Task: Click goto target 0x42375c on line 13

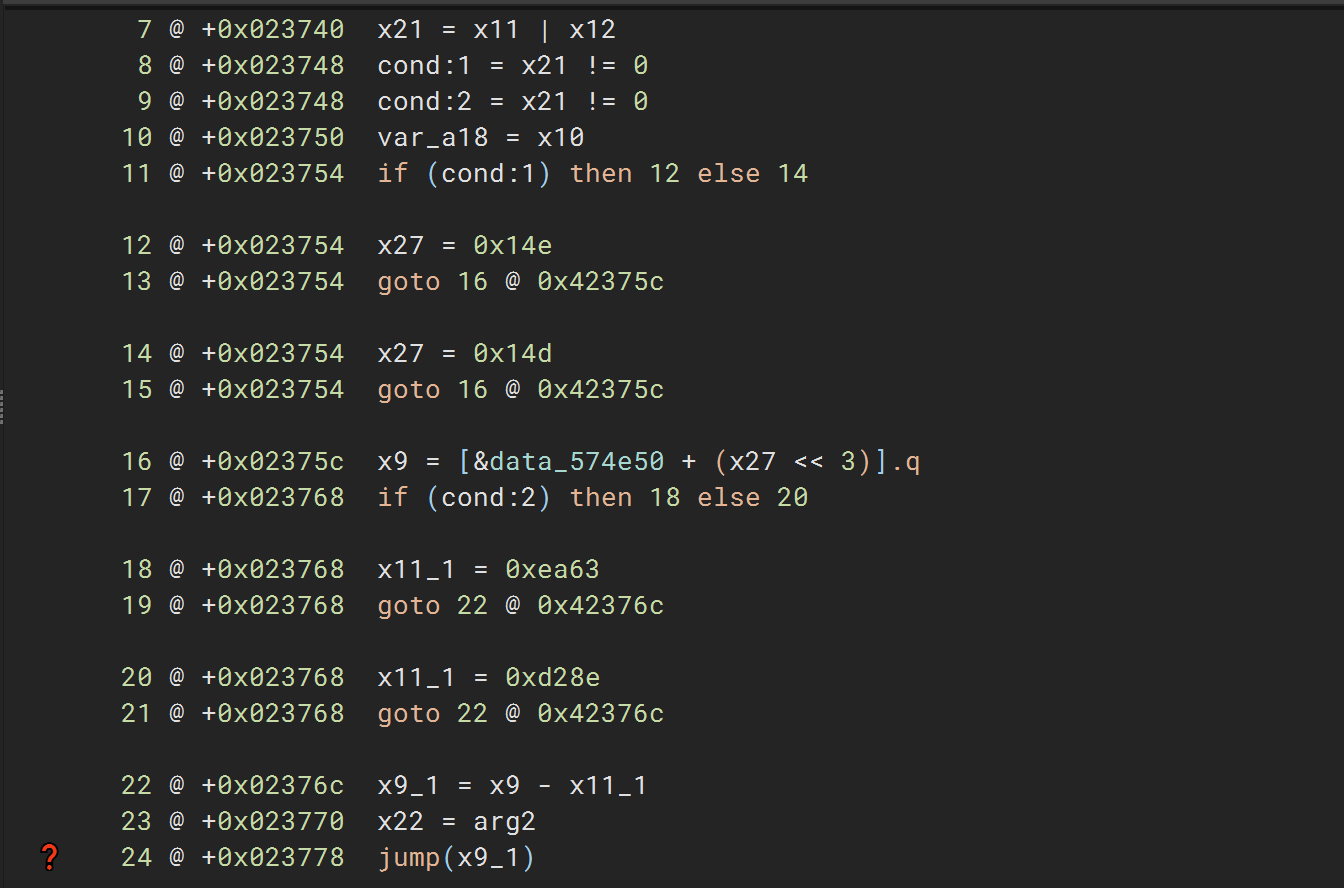Action: 600,282
